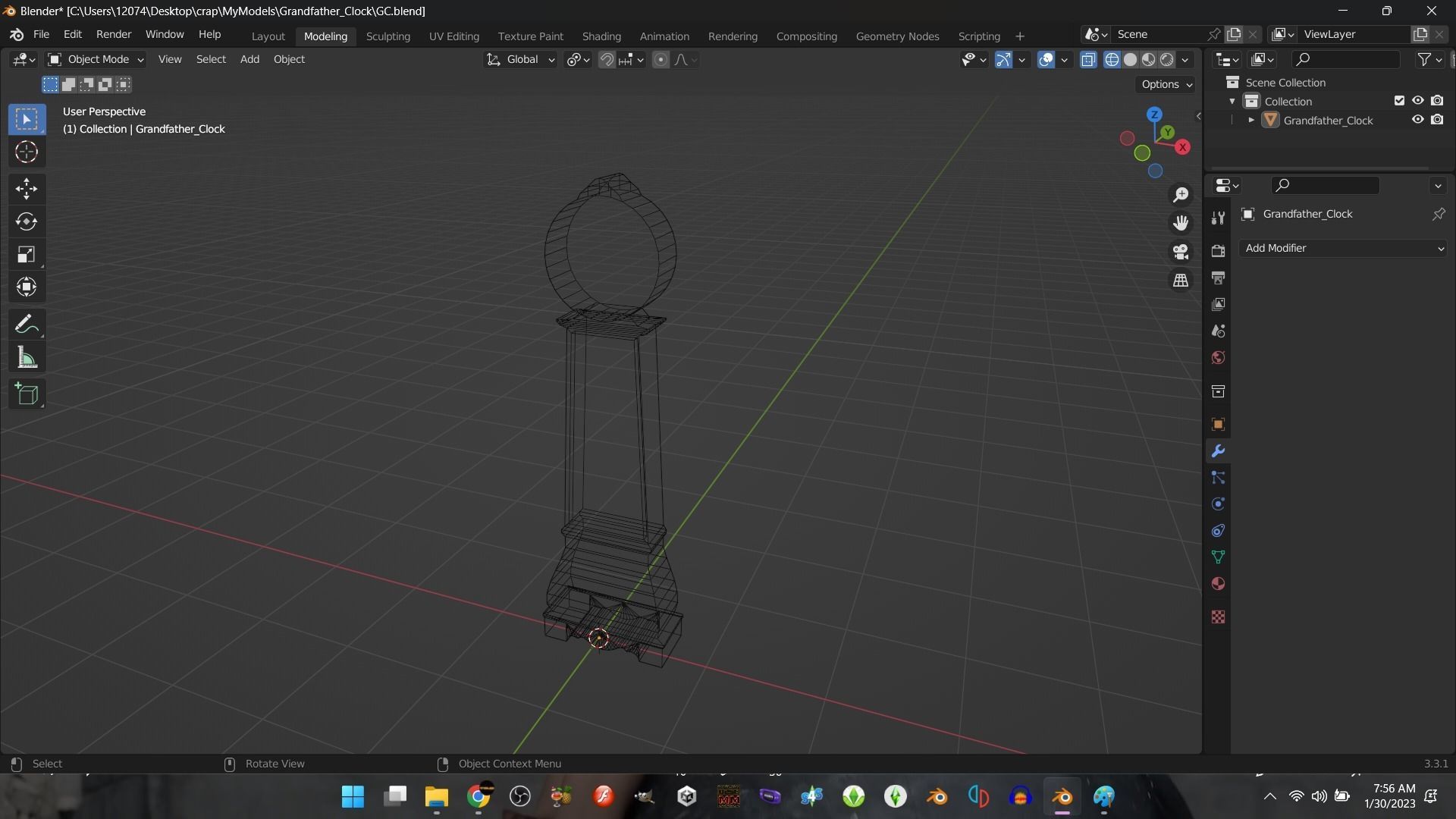Viewport: 1456px width, 819px height.
Task: Click the outliner search field
Action: pos(1346,59)
